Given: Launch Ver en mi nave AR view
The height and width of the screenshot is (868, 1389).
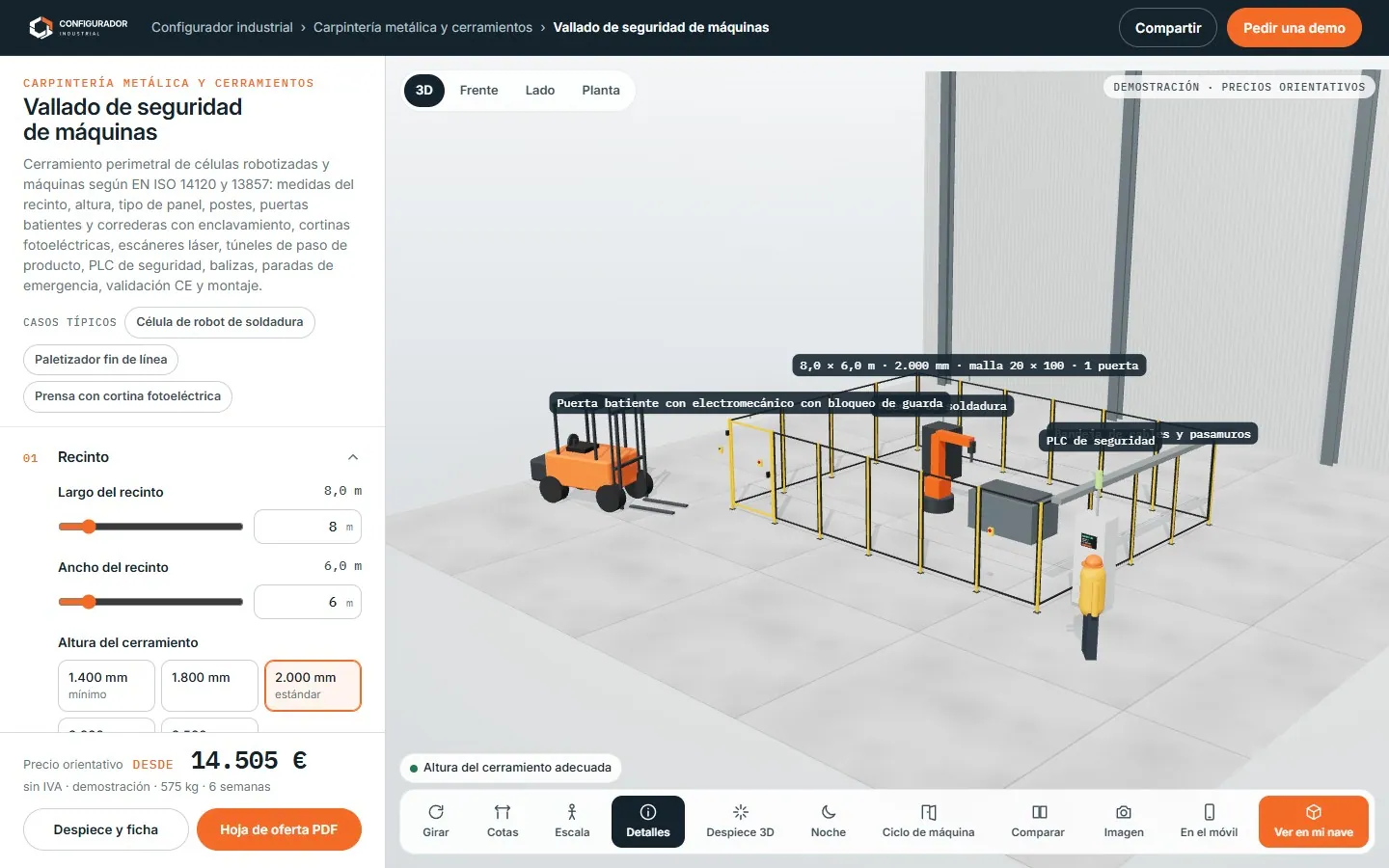Looking at the screenshot, I should [x=1314, y=822].
